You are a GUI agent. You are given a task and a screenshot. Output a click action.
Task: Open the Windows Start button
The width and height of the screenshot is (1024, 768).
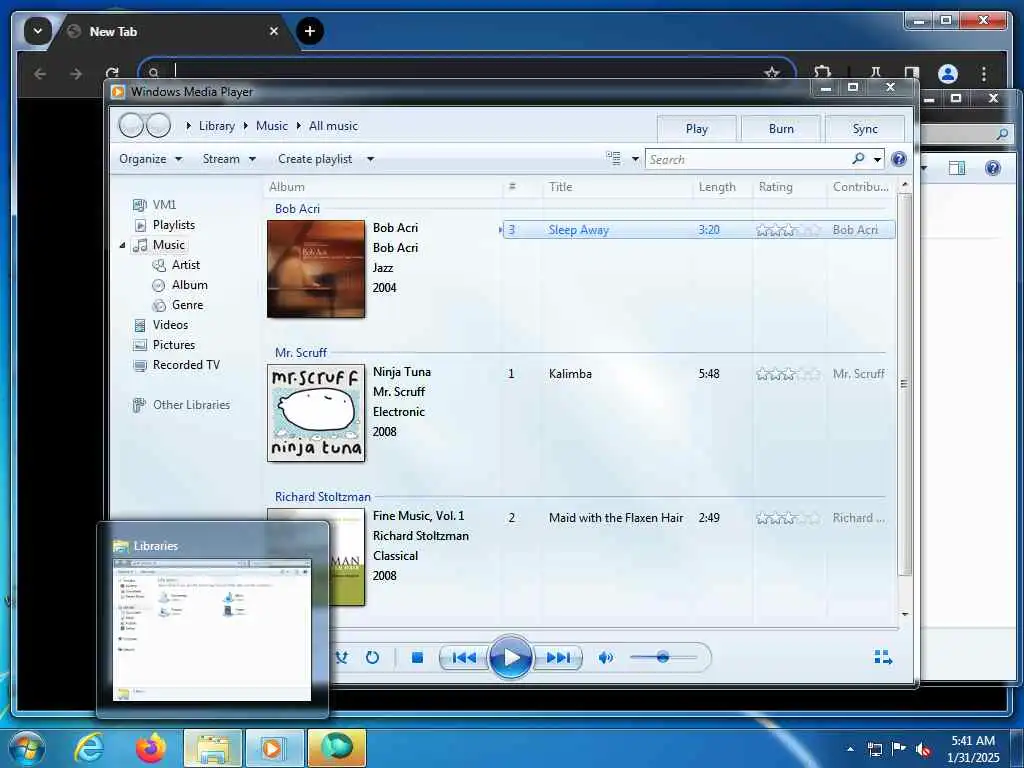pos(27,748)
